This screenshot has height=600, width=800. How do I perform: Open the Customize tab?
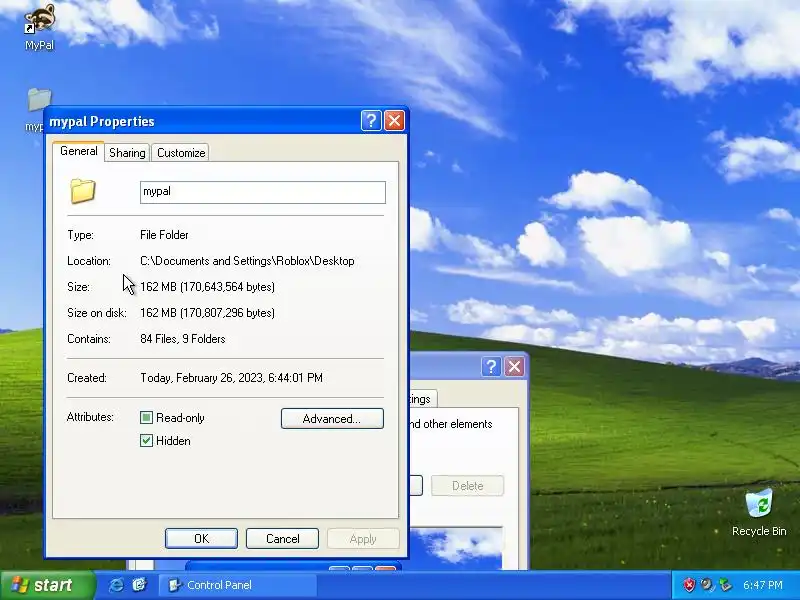(x=181, y=153)
